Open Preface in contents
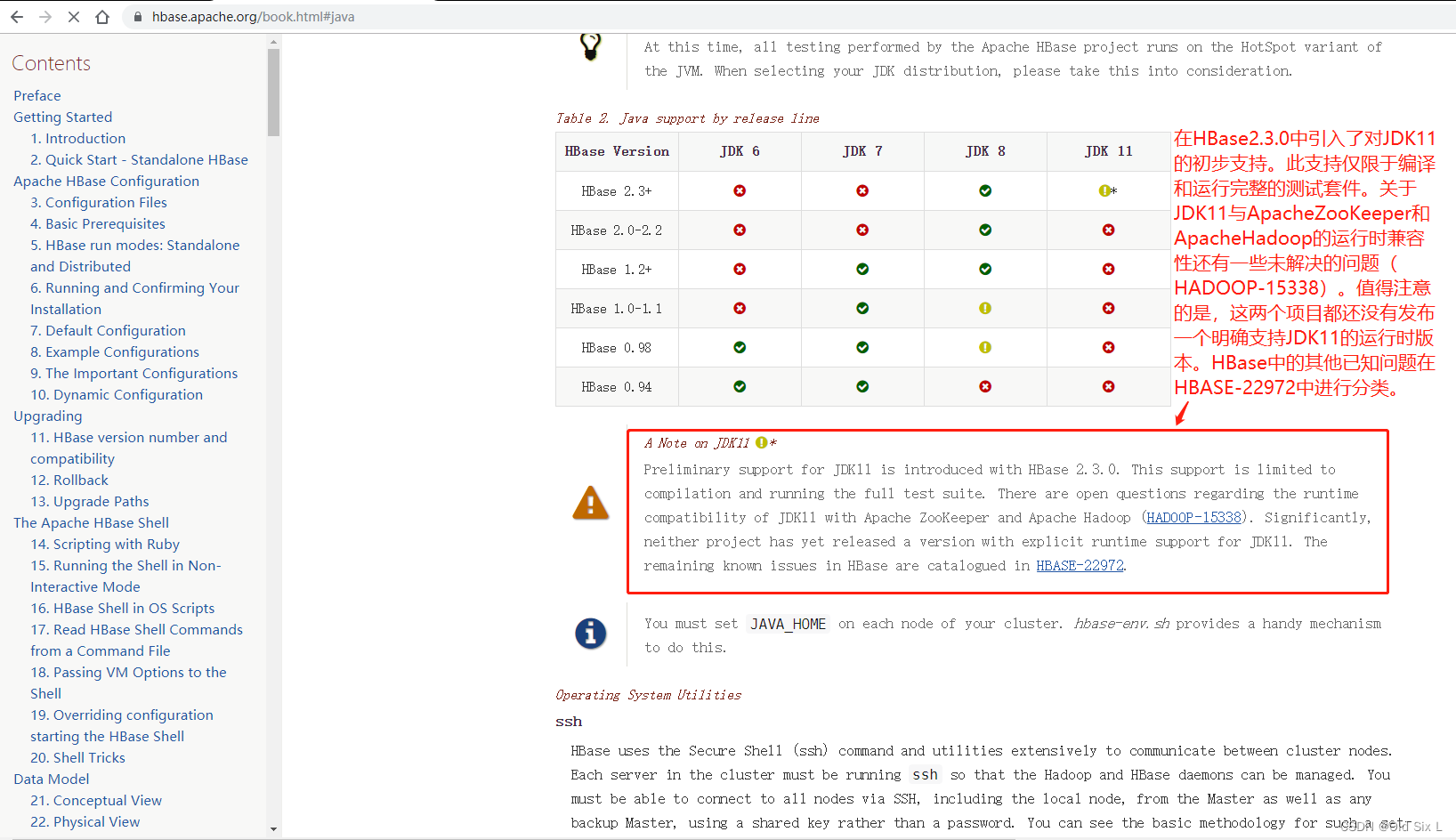 pyautogui.click(x=37, y=95)
